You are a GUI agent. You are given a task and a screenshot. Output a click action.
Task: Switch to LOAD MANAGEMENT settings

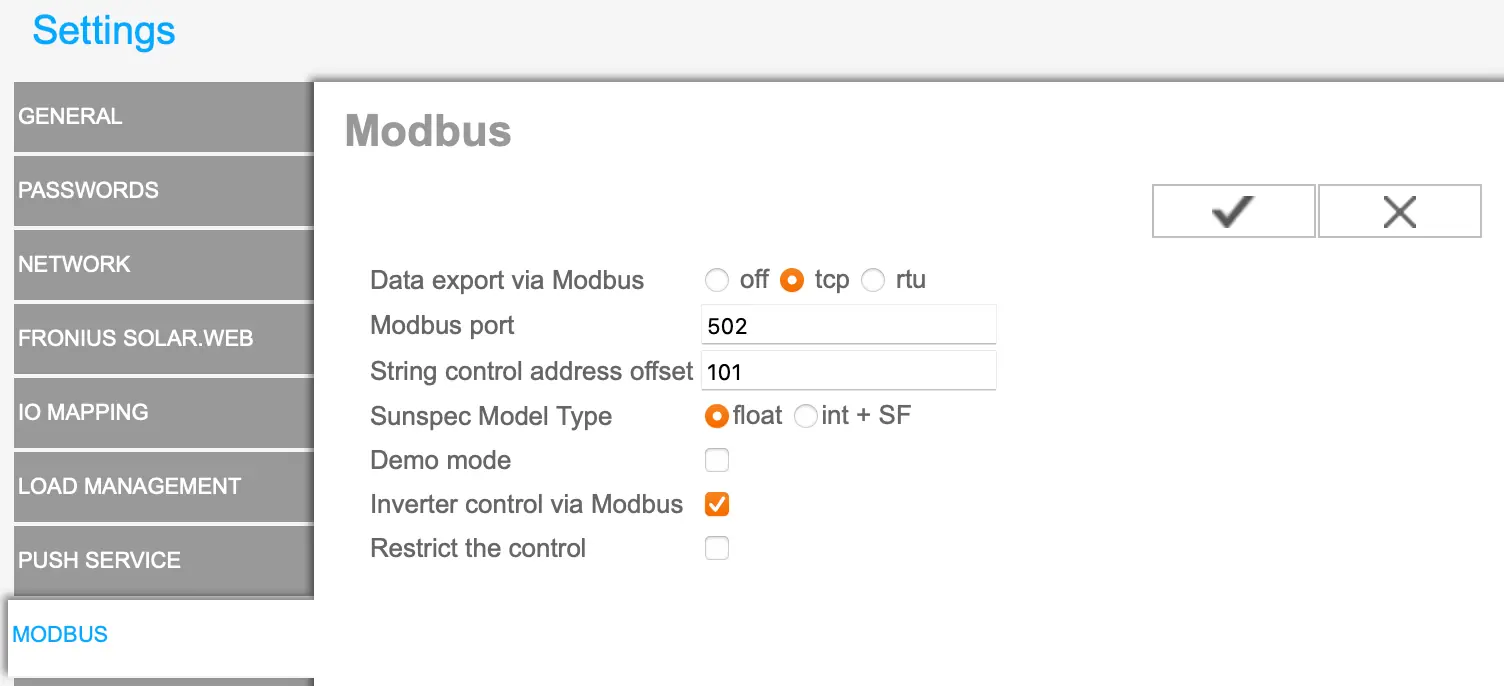click(x=160, y=486)
